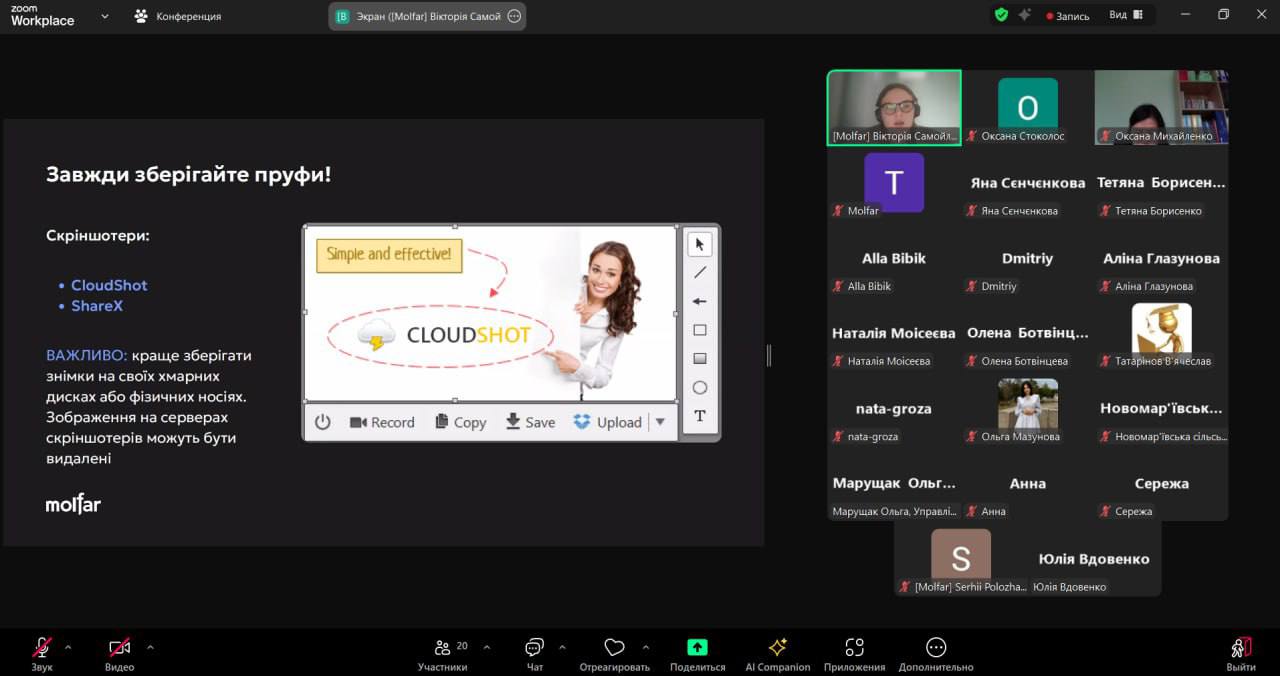The height and width of the screenshot is (676, 1280).
Task: Select Яна Сєнчєнкова participant tile
Action: coord(1027,183)
